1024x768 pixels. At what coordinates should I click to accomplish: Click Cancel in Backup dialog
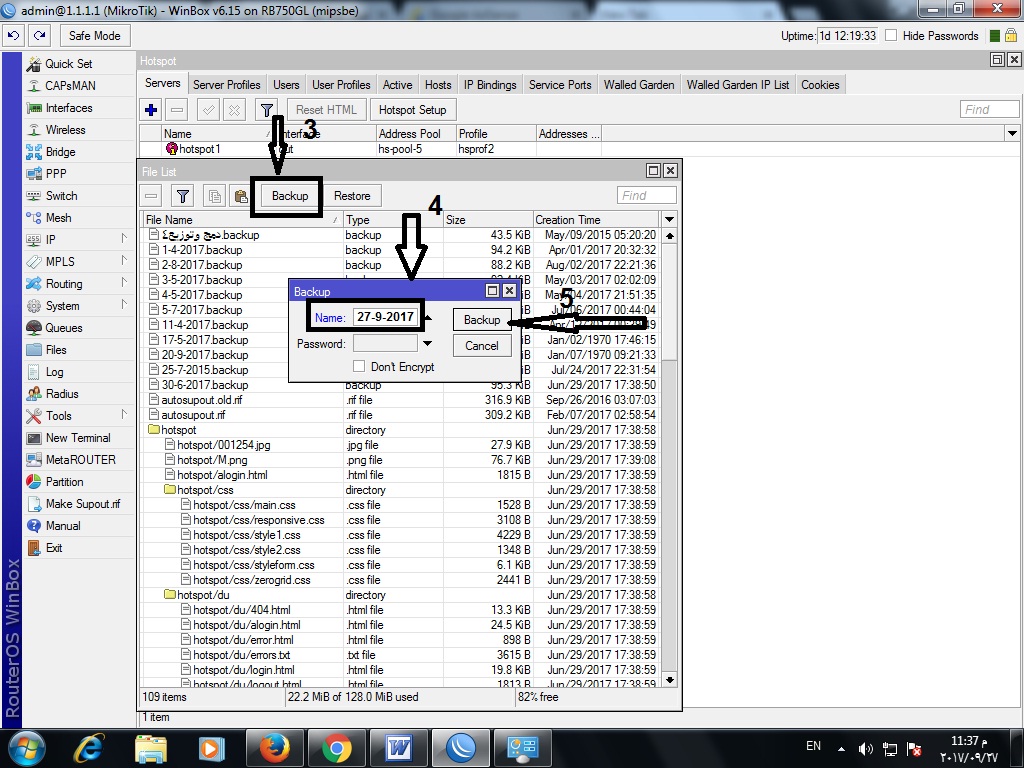coord(482,346)
